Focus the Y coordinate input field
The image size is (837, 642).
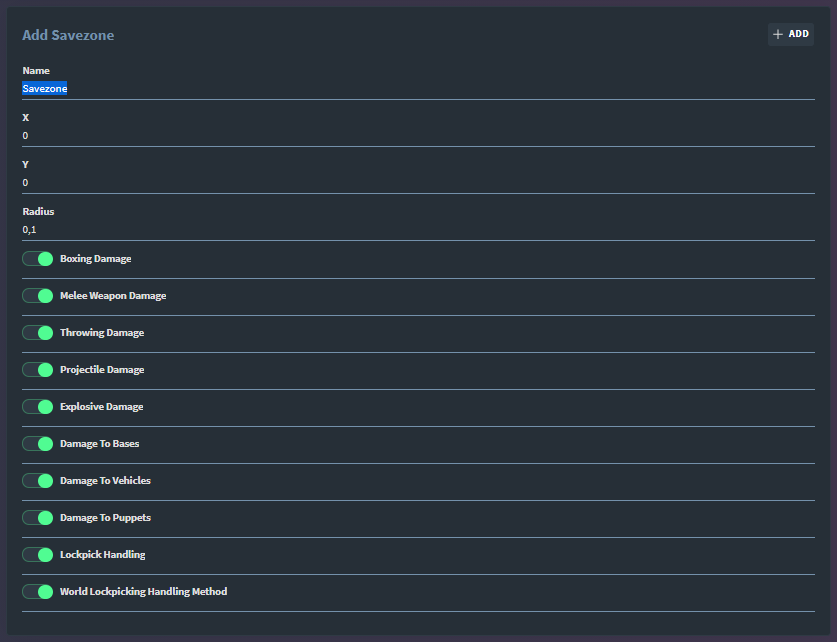pos(418,183)
